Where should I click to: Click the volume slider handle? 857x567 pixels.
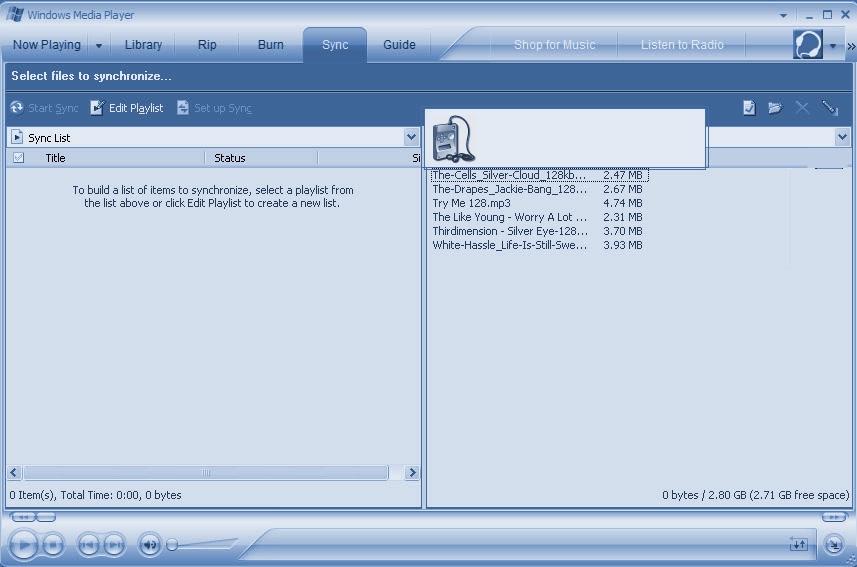click(x=172, y=545)
